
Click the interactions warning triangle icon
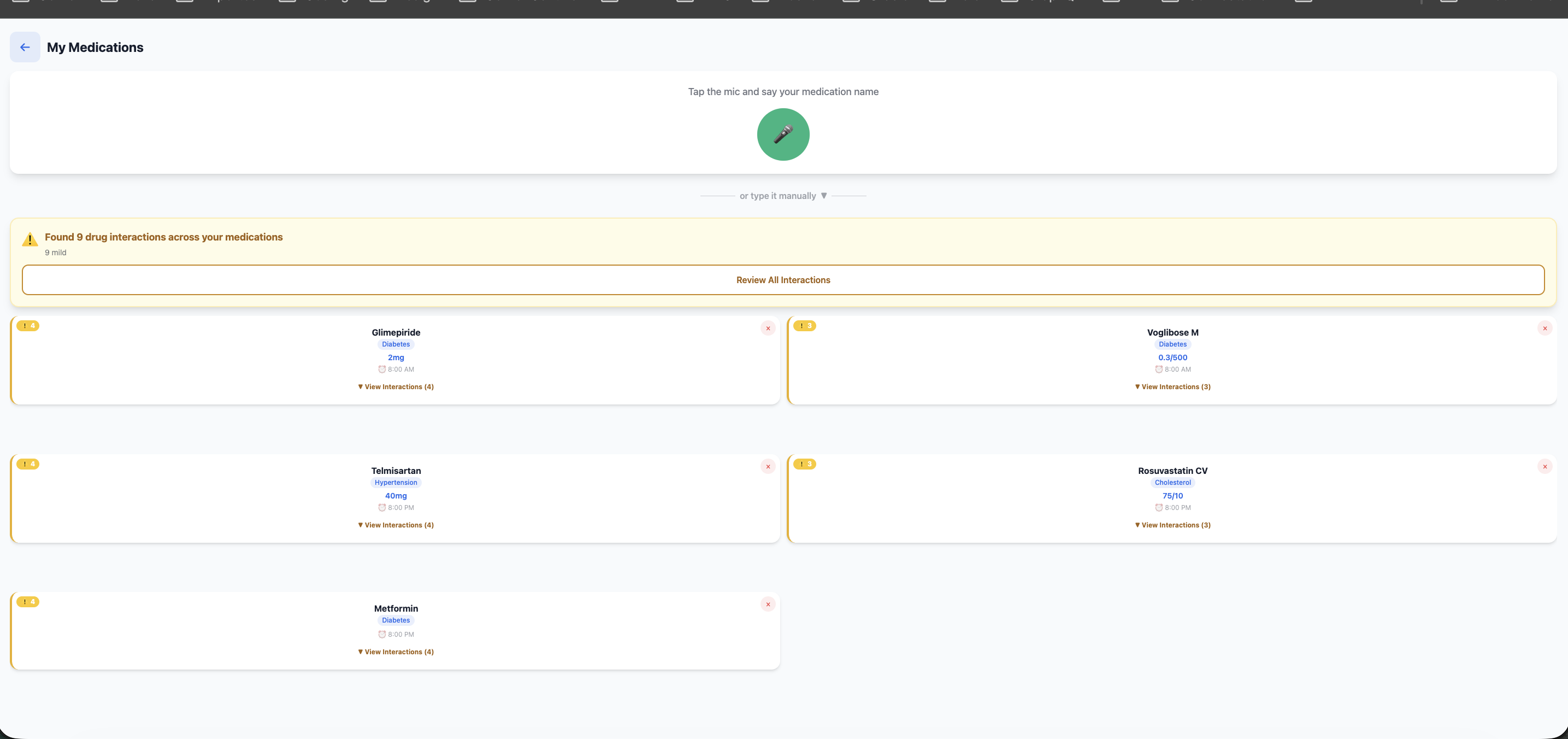pos(30,240)
